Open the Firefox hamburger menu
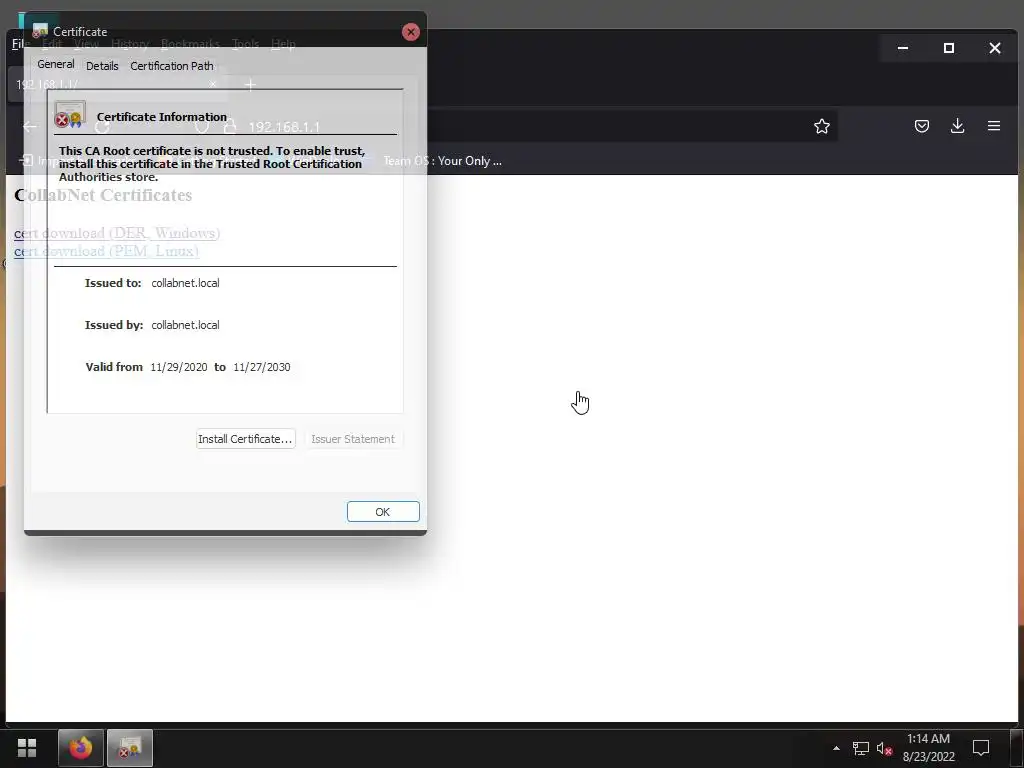 click(x=994, y=126)
